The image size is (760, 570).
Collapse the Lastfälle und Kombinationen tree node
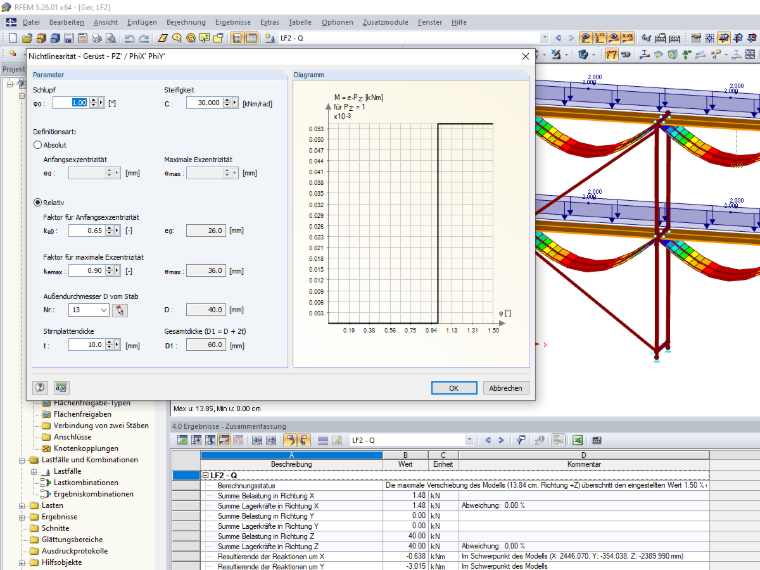(22, 460)
